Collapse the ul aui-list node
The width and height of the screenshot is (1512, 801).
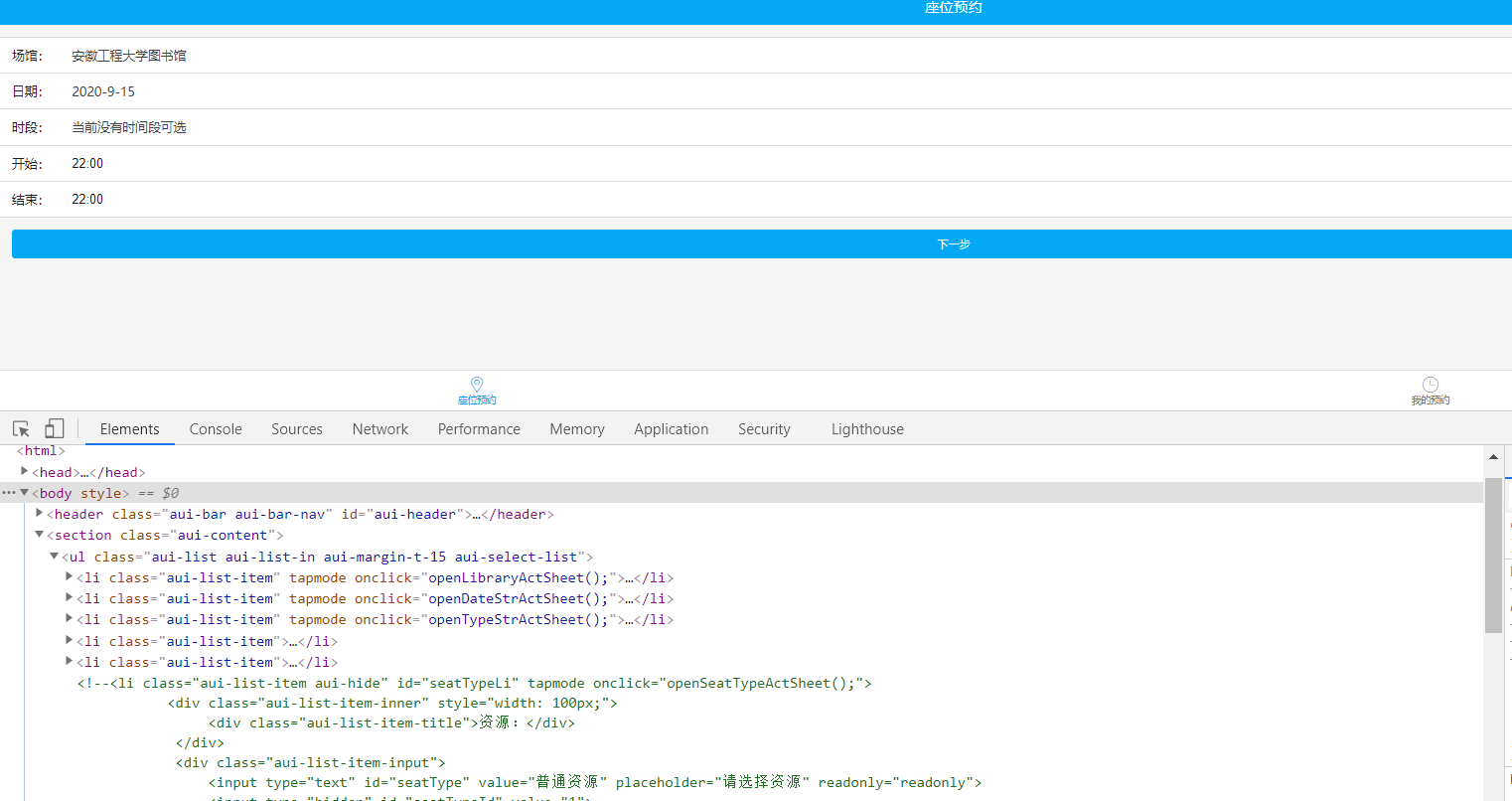click(x=55, y=557)
